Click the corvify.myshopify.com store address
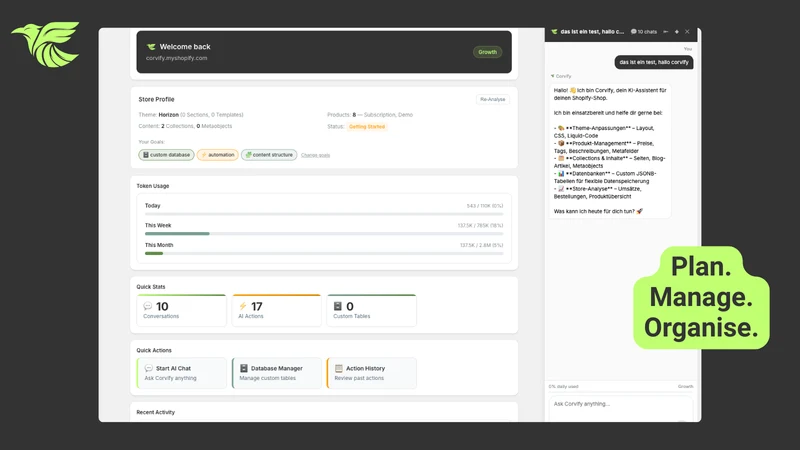The image size is (800, 450). click(x=177, y=58)
